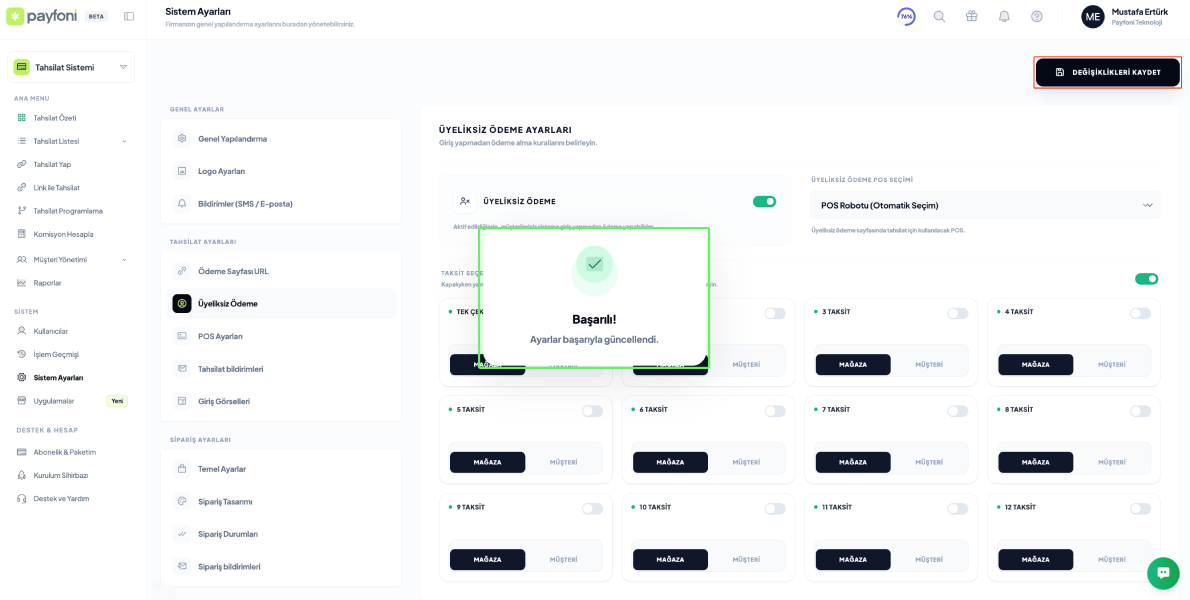
Task: Open the Tahsilat Sistemi module dropdown
Action: tap(71, 67)
